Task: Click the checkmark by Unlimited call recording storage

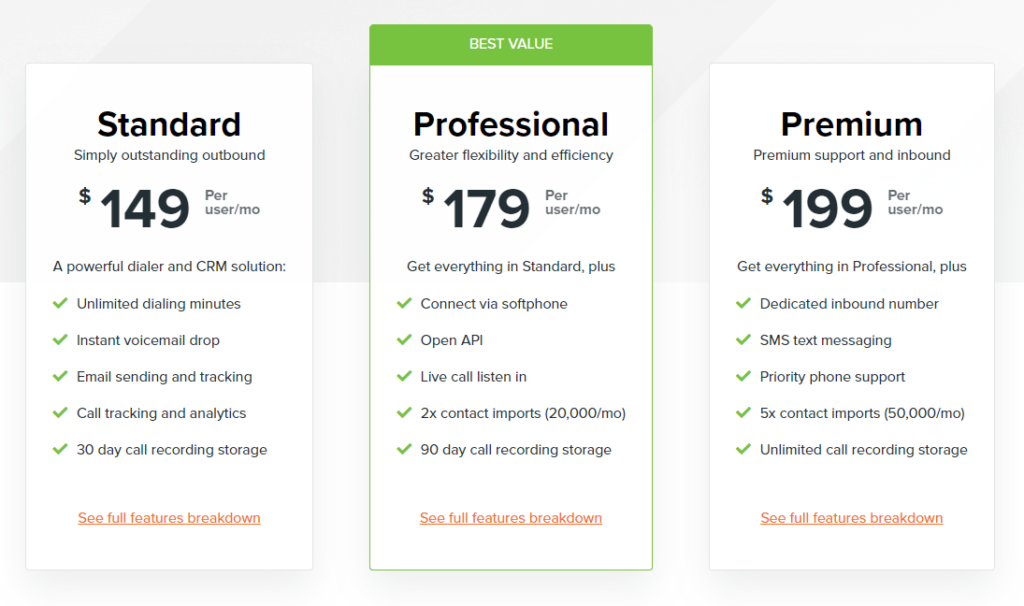Action: coord(743,449)
